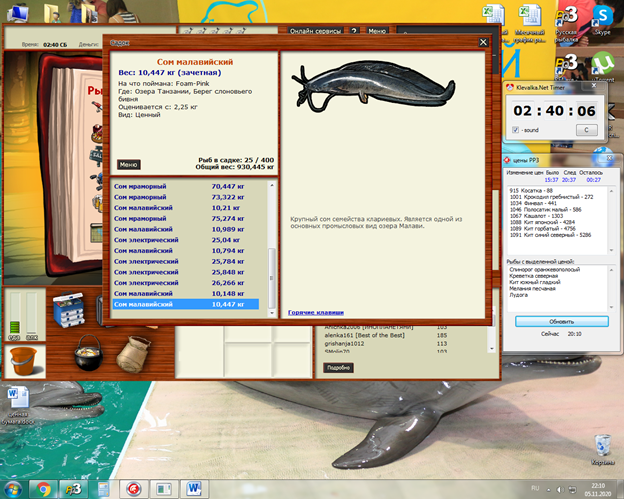The image size is (624, 499).
Task: Click the price list scroll up arrow
Action: click(x=612, y=191)
